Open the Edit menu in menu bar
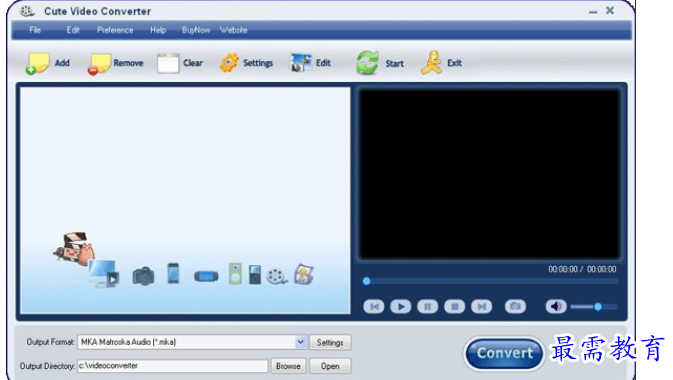The height and width of the screenshot is (380, 673). point(73,30)
